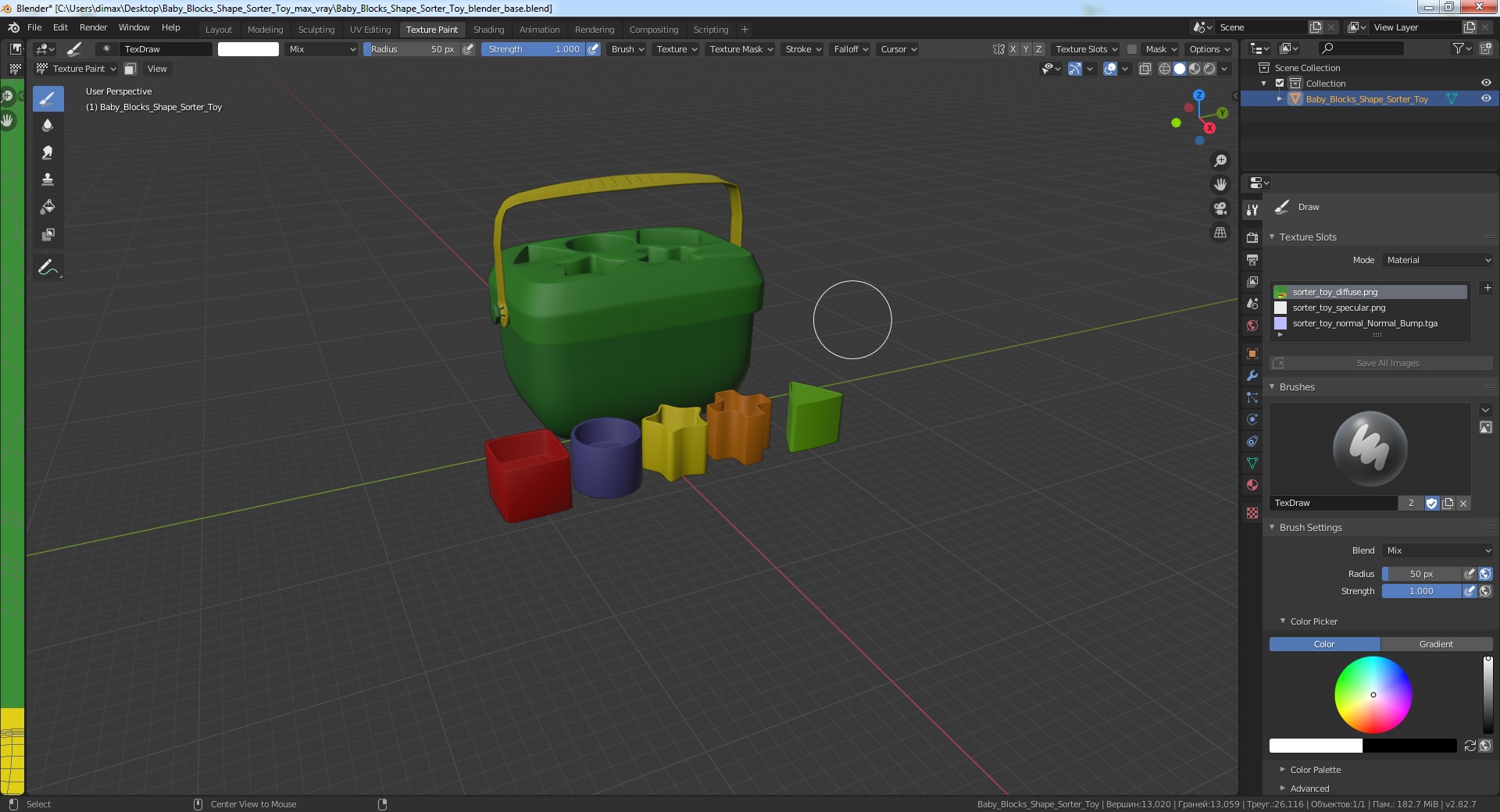Viewport: 1500px width, 812px height.
Task: Click the color wheel picker
Action: click(1373, 695)
